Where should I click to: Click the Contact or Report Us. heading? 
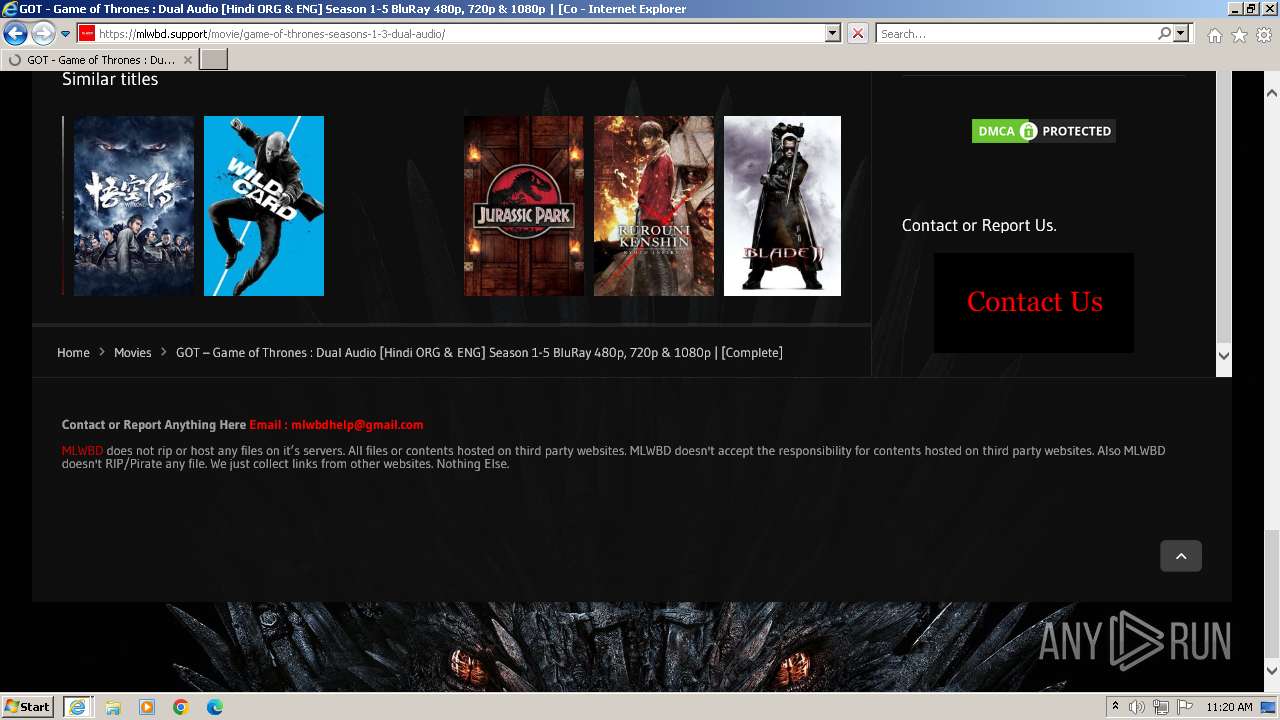pos(979,225)
